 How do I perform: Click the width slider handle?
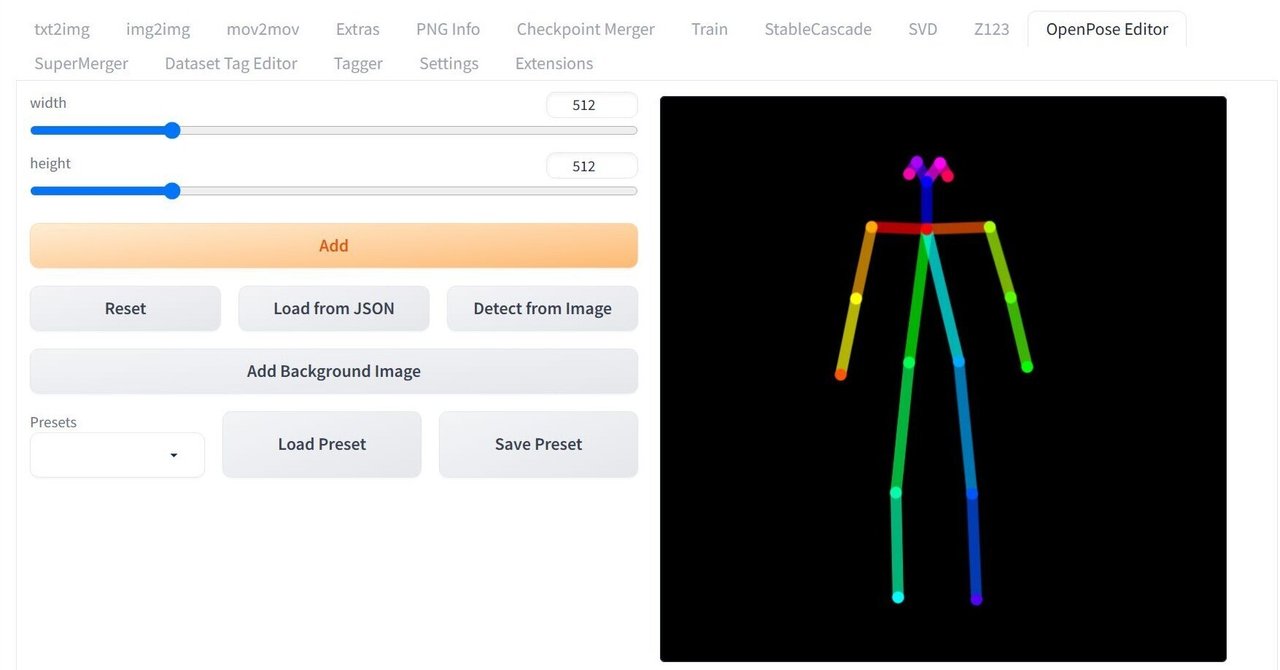(x=171, y=130)
